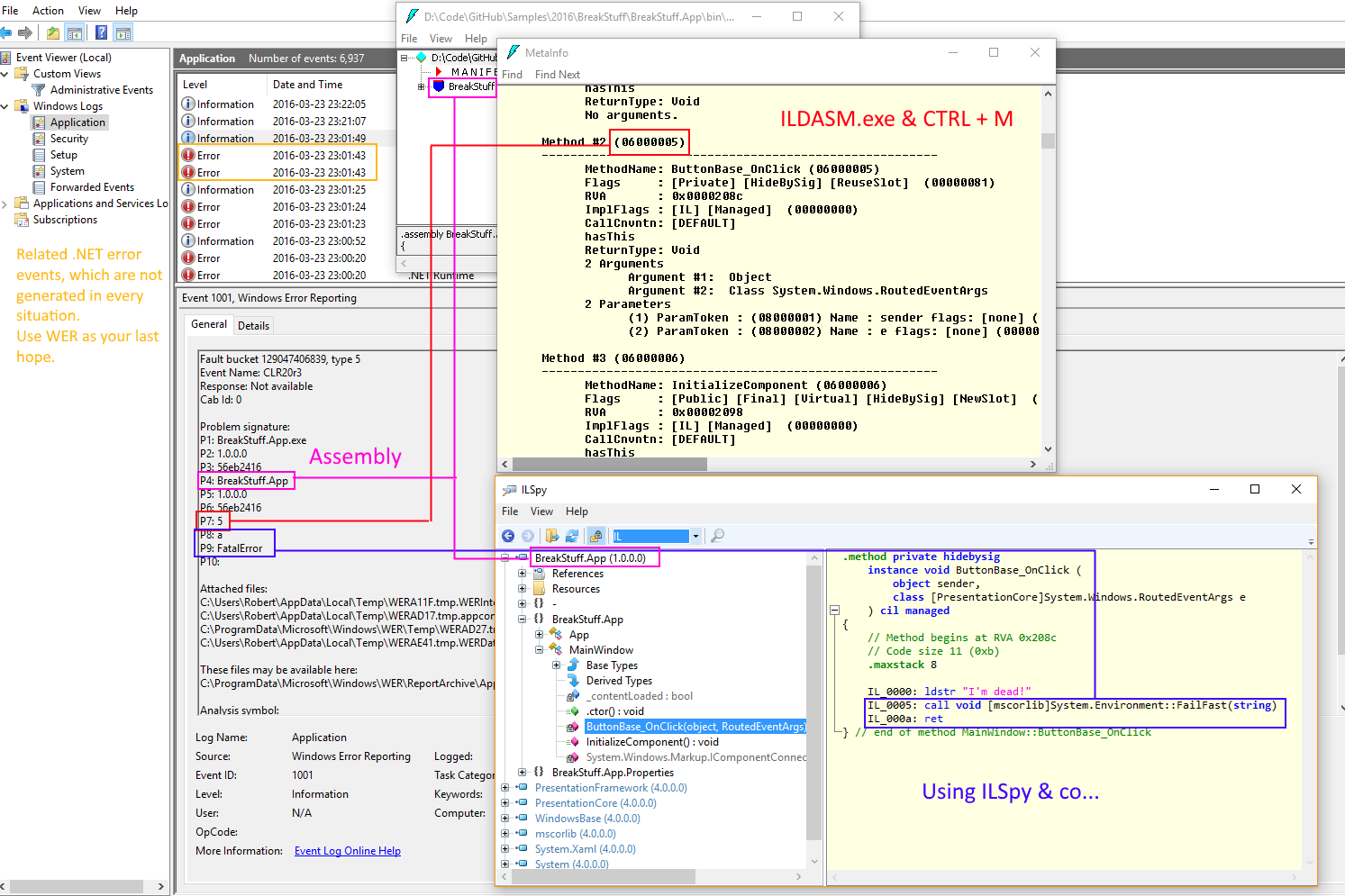Click the ILSpy Reload refresh icon
Screen dimensions: 1345x896
pos(572,536)
